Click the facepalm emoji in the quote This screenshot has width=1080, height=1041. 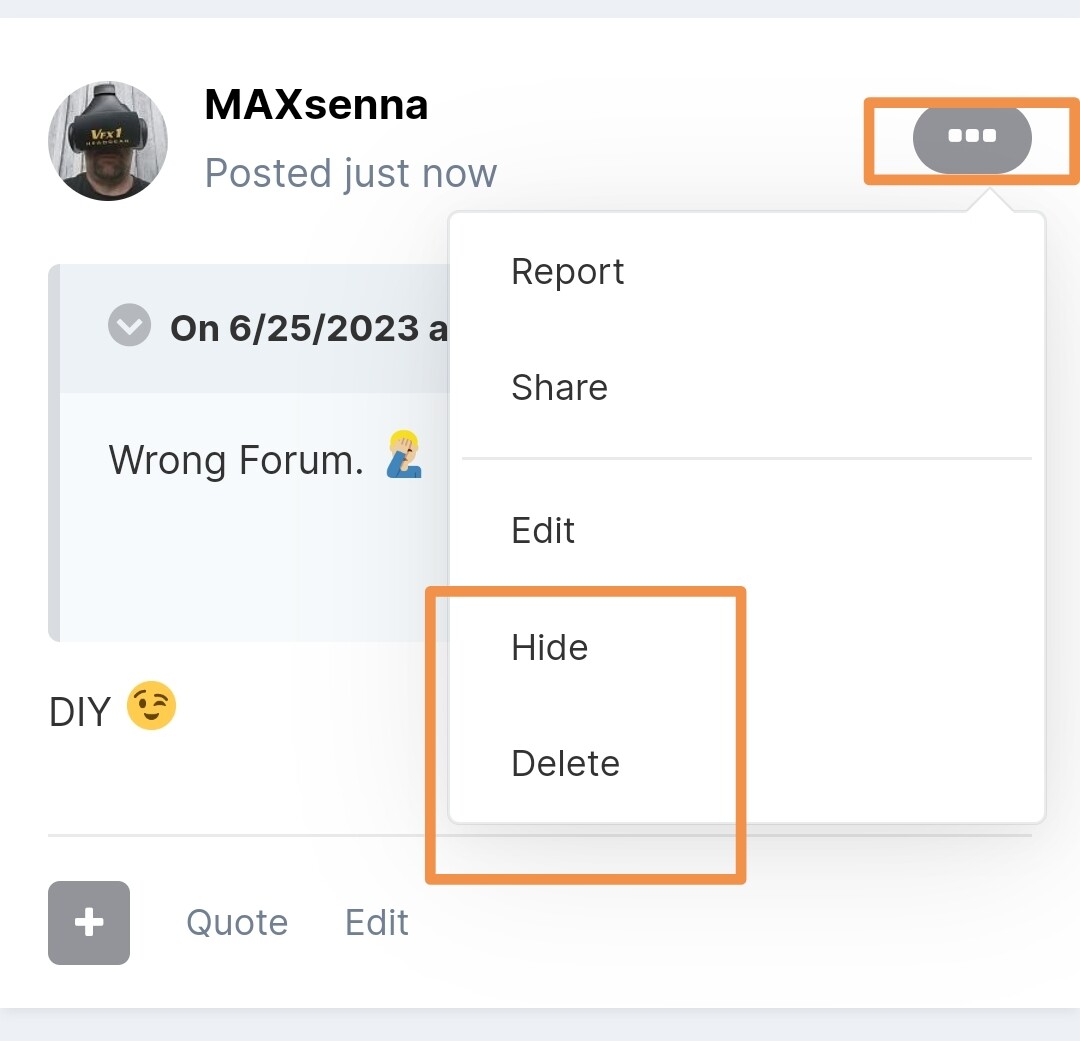(404, 455)
